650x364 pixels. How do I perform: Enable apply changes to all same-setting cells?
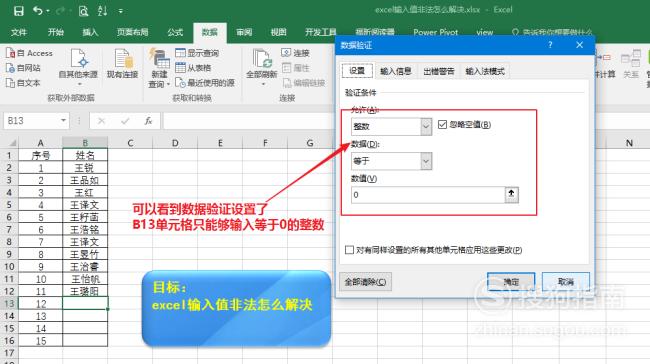tap(349, 250)
